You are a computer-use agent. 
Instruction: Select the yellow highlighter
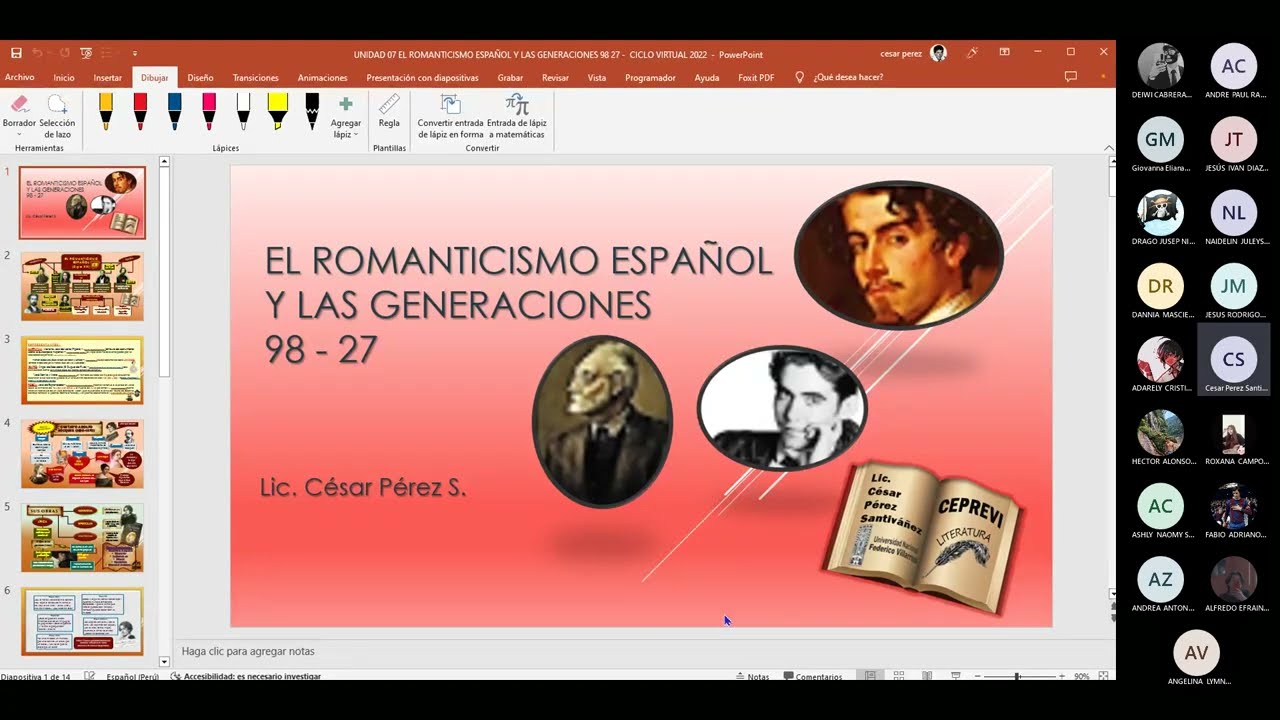tap(278, 111)
